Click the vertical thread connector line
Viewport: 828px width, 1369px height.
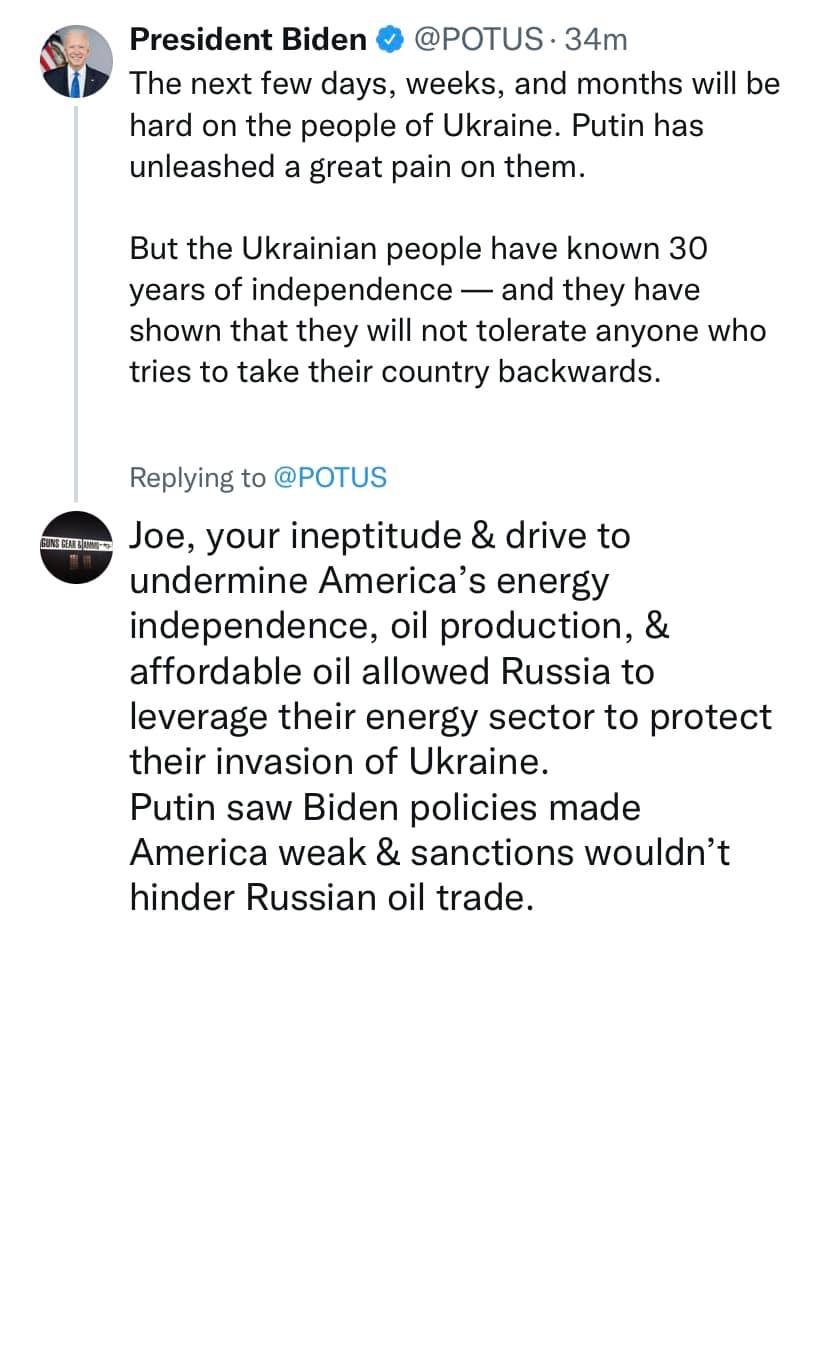pyautogui.click(x=75, y=300)
